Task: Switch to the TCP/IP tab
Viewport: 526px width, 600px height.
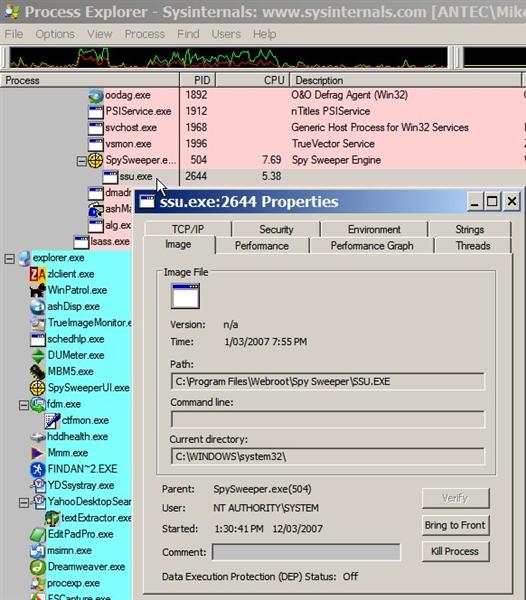Action: [188, 229]
